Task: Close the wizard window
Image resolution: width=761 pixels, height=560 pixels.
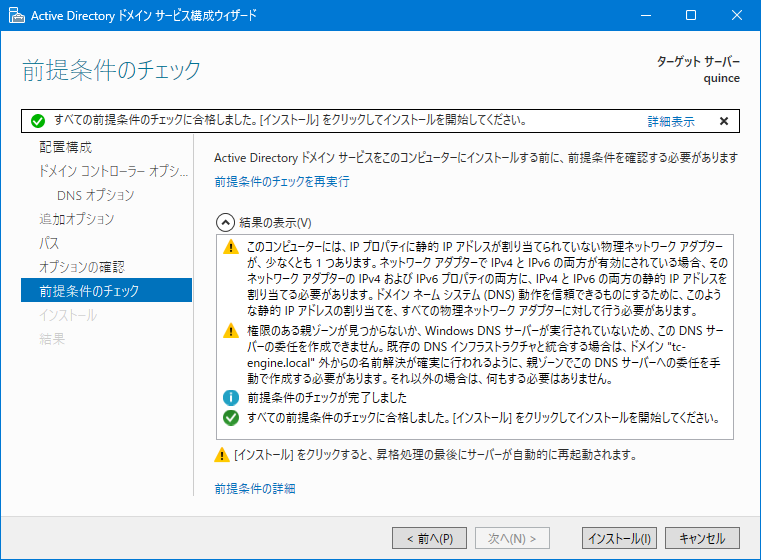Action: click(x=737, y=16)
